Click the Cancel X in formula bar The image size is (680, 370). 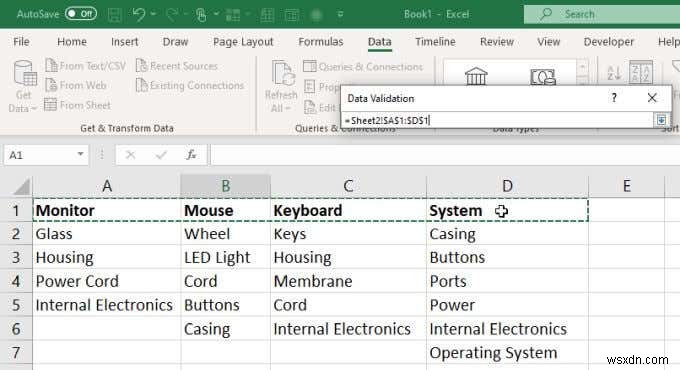pos(131,155)
